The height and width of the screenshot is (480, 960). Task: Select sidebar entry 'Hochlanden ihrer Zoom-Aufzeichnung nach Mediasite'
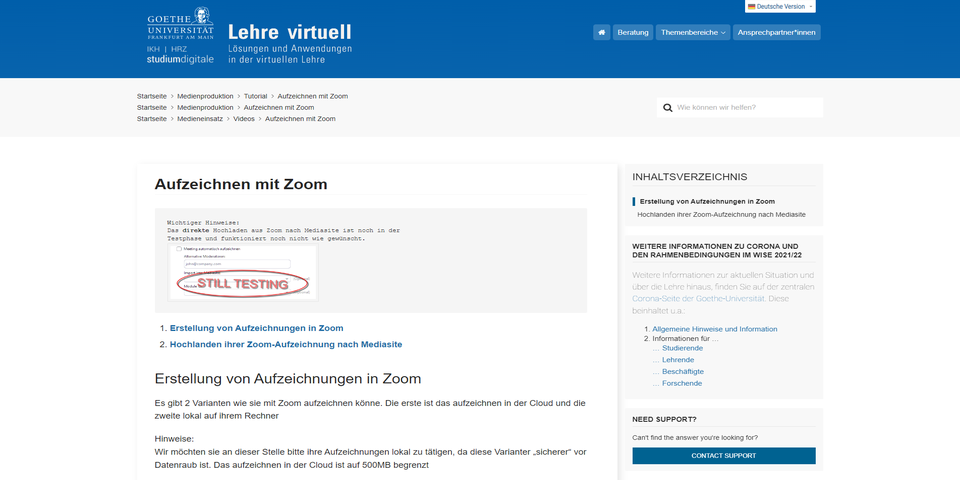[x=721, y=215]
